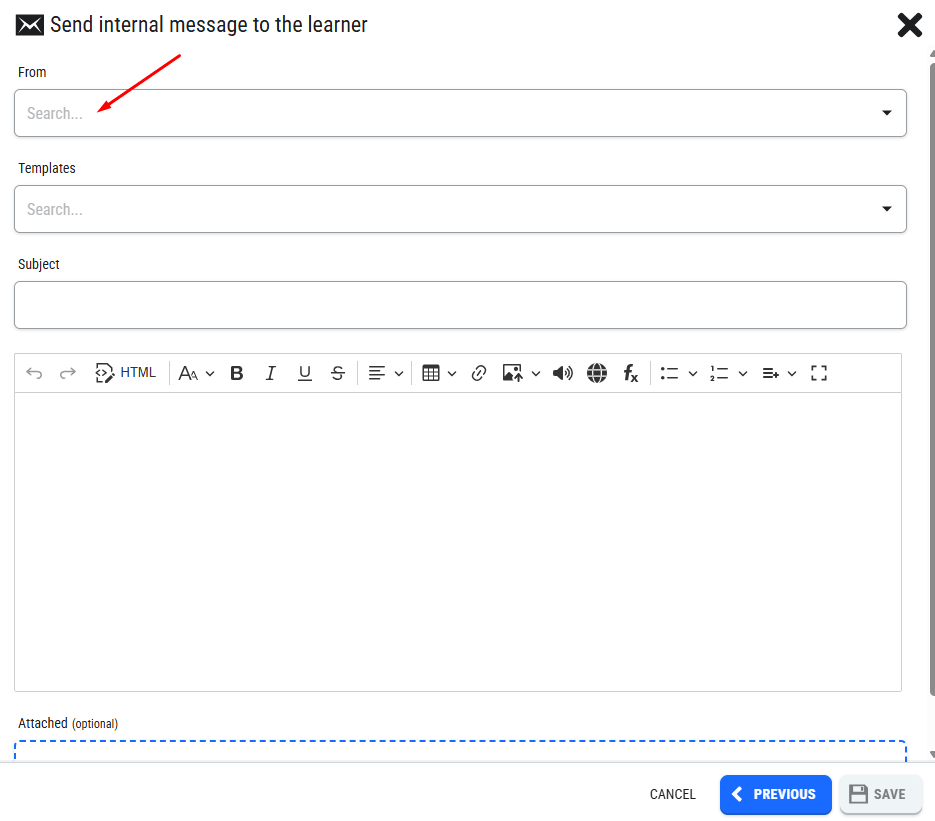Expand numbered list style arrow
Image resolution: width=935 pixels, height=821 pixels.
[x=743, y=374]
